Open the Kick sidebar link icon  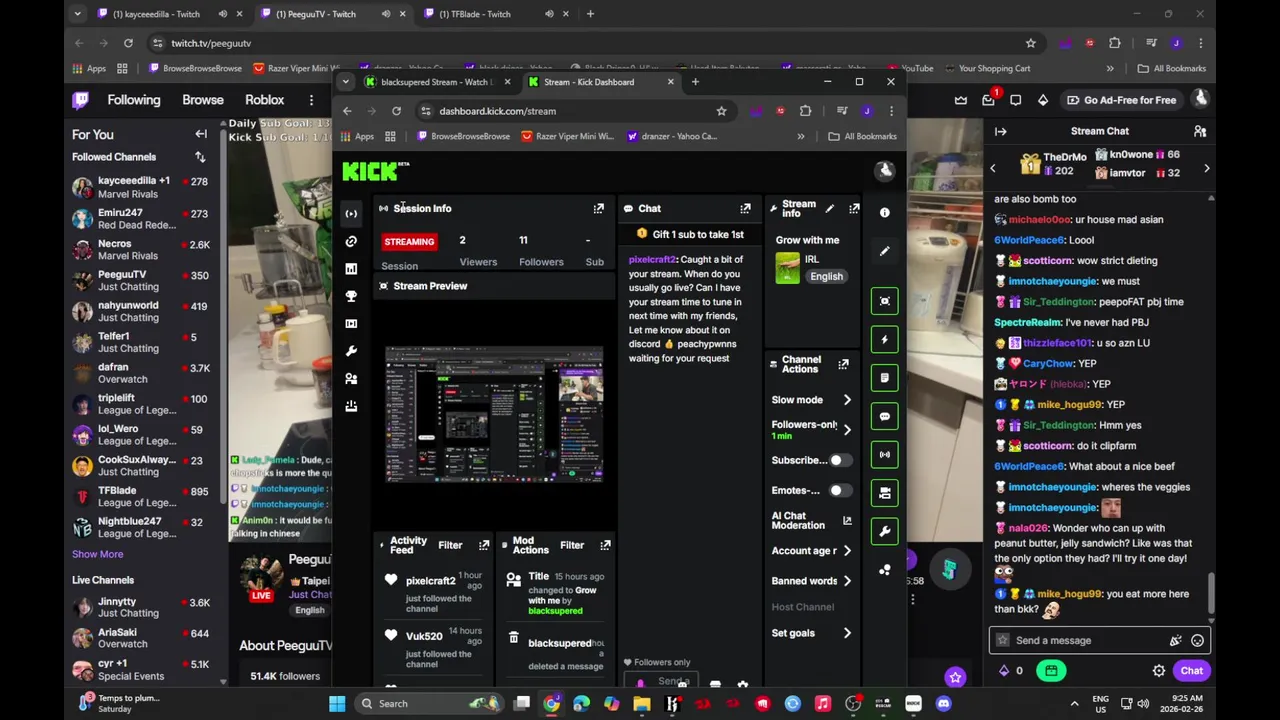pos(351,241)
